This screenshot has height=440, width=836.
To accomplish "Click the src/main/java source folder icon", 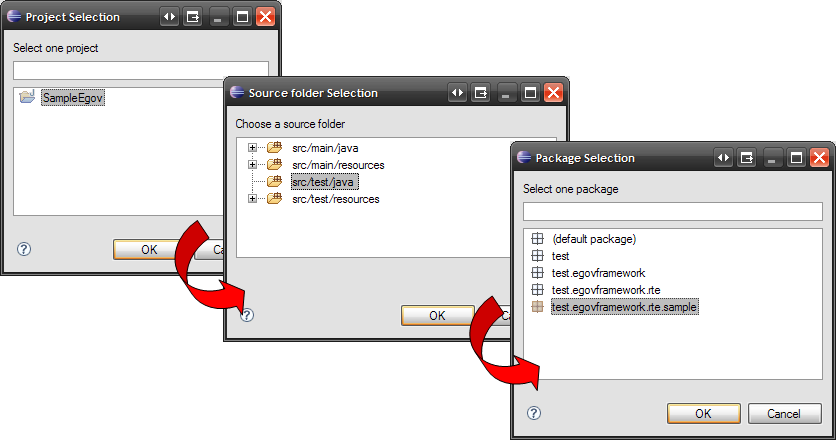I will click(x=275, y=148).
